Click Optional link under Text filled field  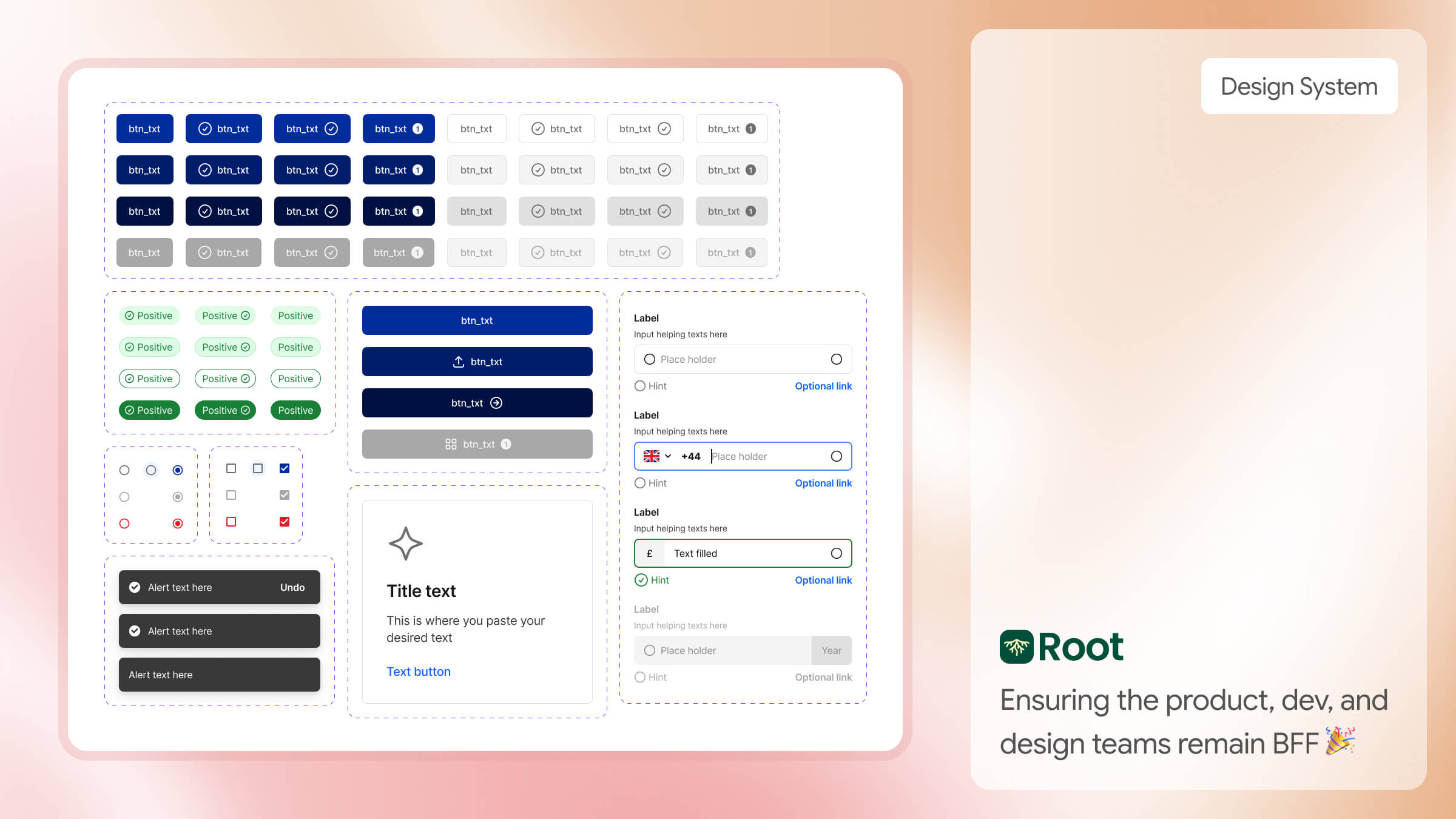[x=823, y=580]
